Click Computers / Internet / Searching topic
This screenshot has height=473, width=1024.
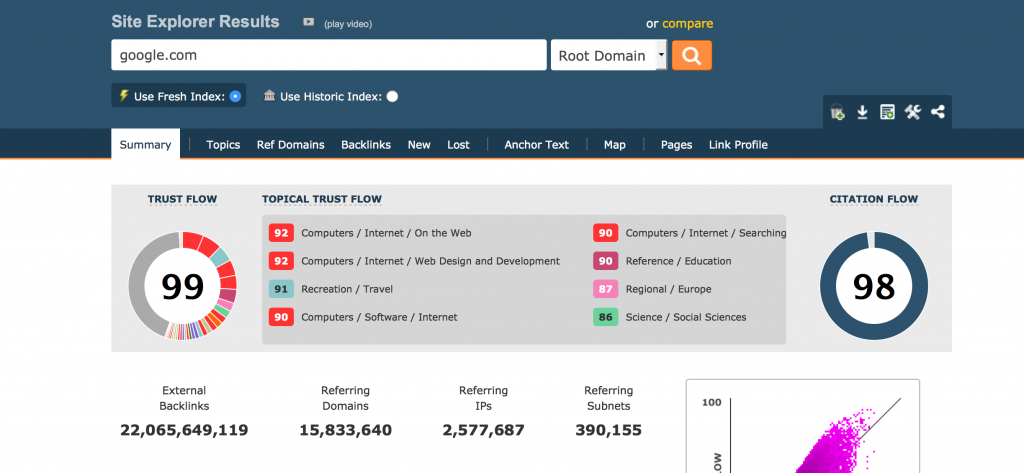[x=706, y=233]
